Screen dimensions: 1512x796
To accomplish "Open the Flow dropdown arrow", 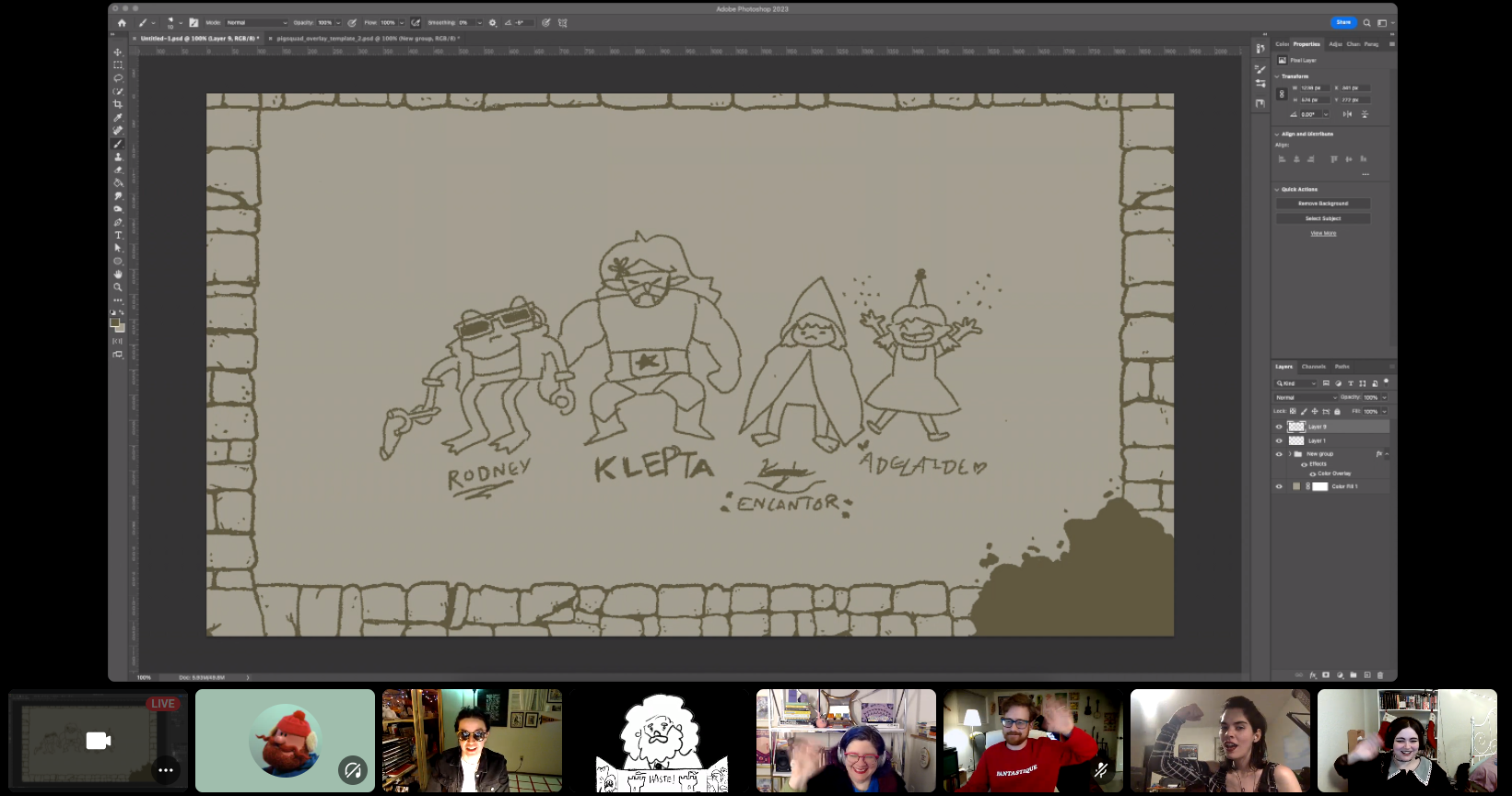I will click(x=402, y=23).
